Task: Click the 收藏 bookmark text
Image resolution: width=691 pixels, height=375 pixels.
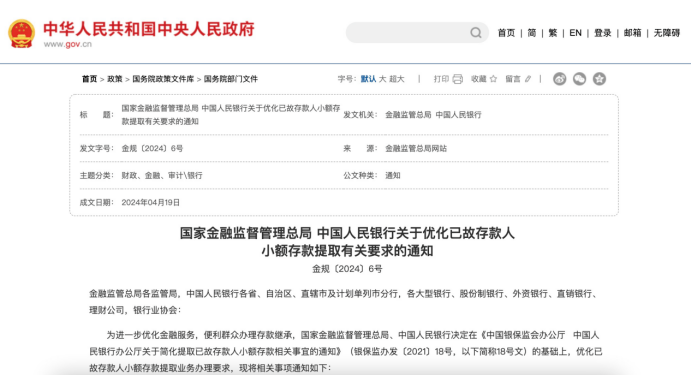Action: [479, 79]
